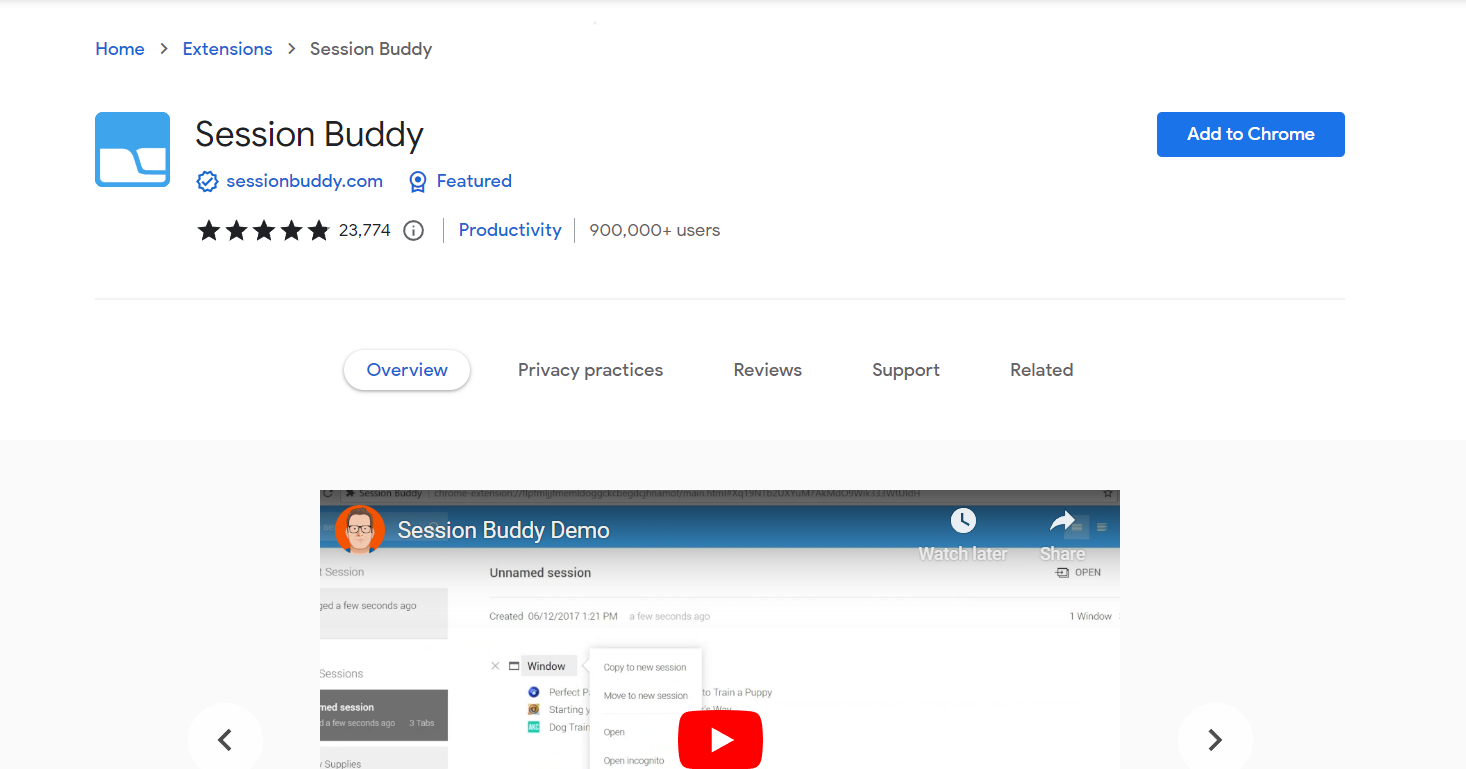1466x769 pixels.
Task: Play the Session Buddy Demo video
Action: point(720,739)
